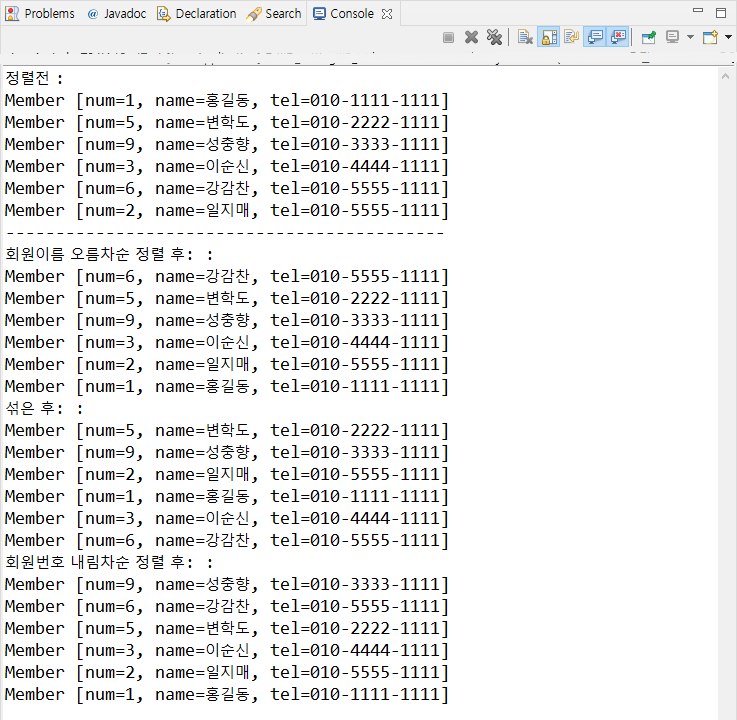737x720 pixels.
Task: Switch to the Problems tab
Action: tap(39, 14)
